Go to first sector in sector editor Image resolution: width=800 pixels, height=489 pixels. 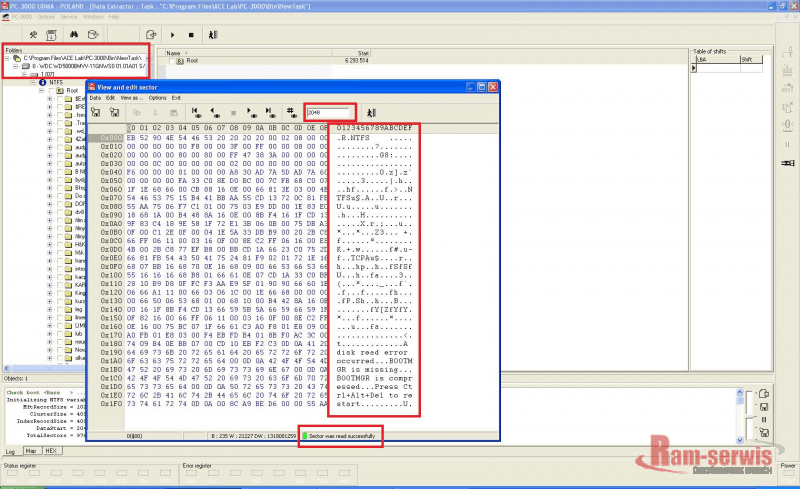tap(196, 112)
